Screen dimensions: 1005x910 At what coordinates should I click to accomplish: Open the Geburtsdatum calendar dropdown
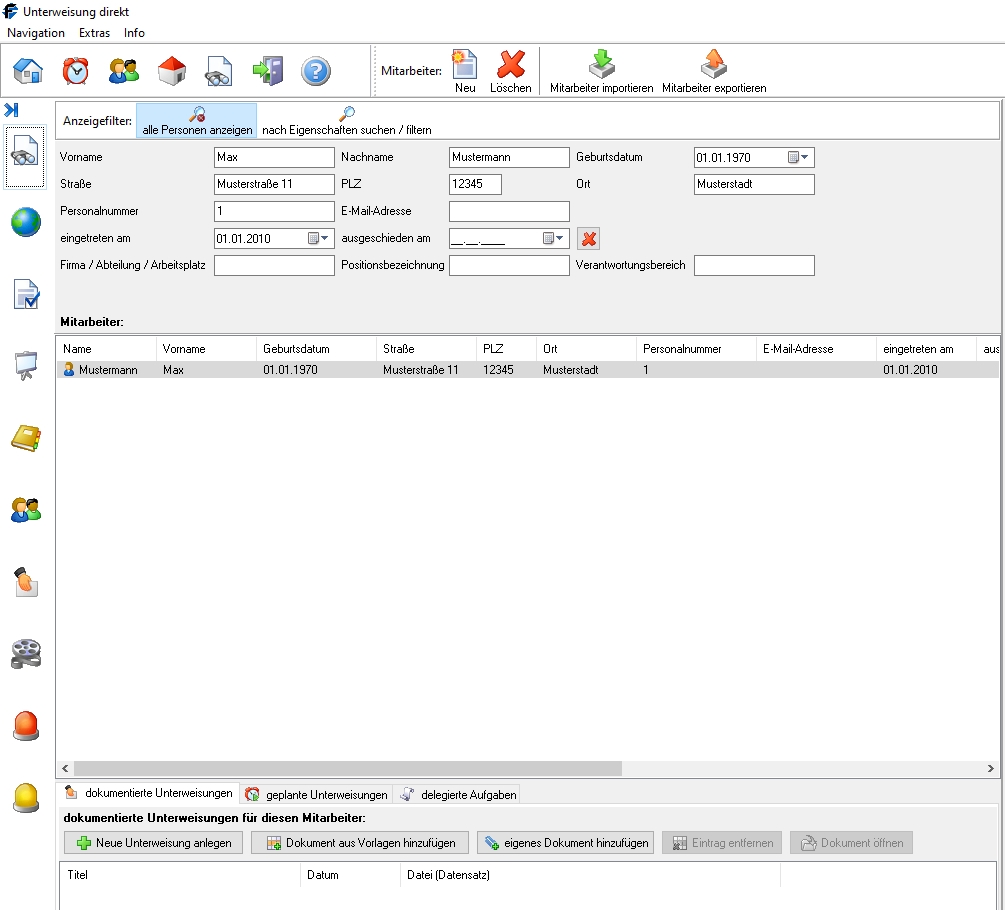798,157
